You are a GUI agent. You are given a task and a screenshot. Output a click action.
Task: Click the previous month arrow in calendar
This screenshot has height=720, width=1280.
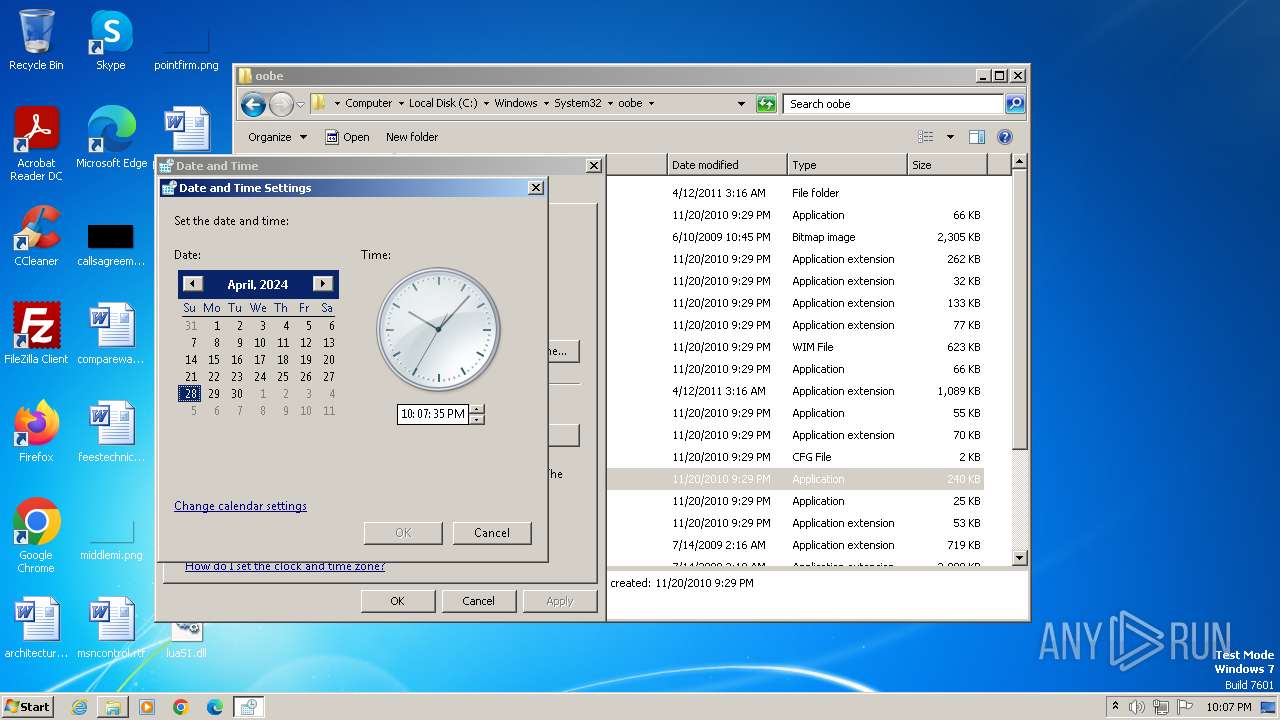[x=193, y=284]
